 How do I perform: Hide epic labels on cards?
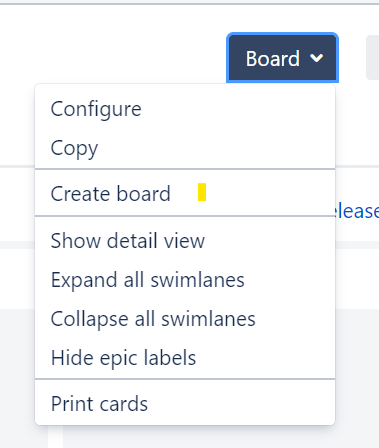(x=185, y=358)
